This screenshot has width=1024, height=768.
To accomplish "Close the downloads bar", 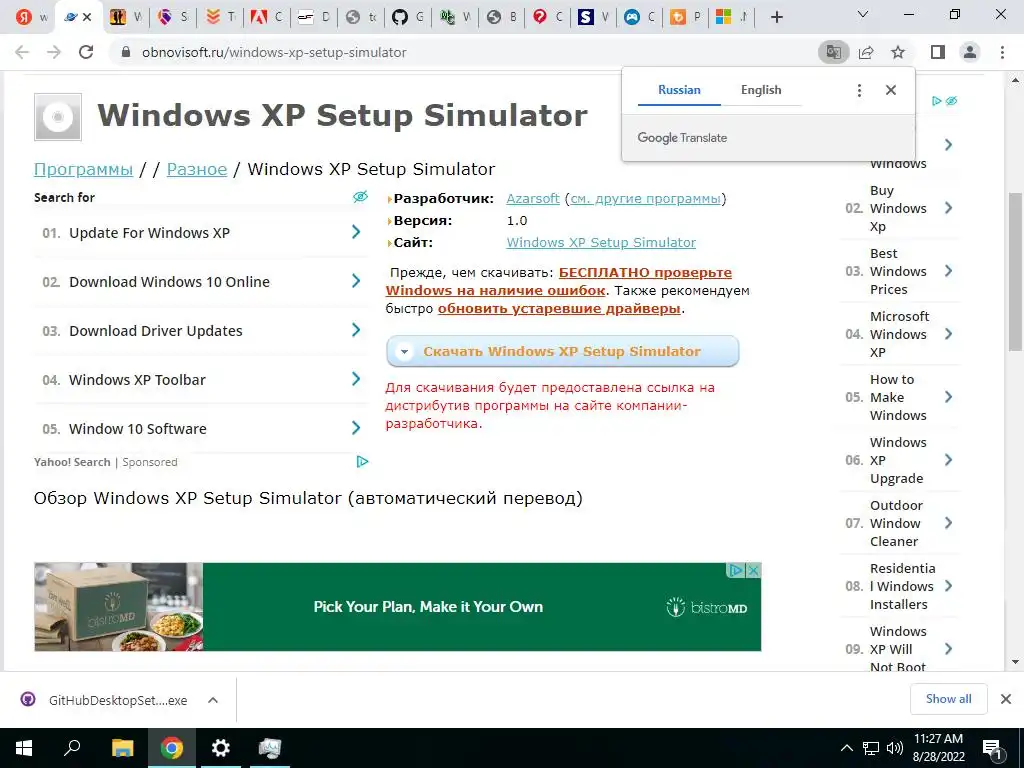I will coord(1006,699).
